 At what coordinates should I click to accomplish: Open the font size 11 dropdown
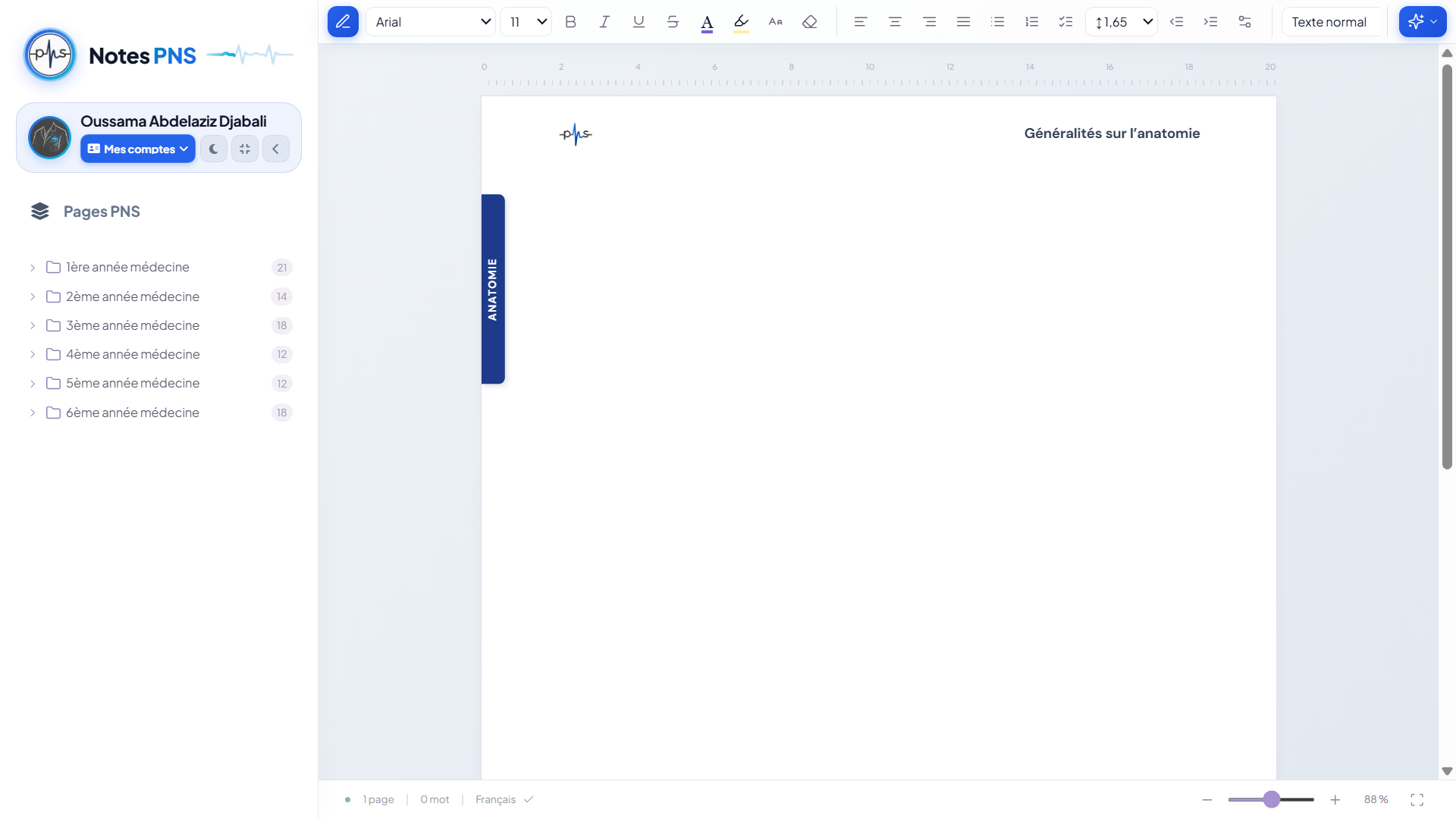526,22
